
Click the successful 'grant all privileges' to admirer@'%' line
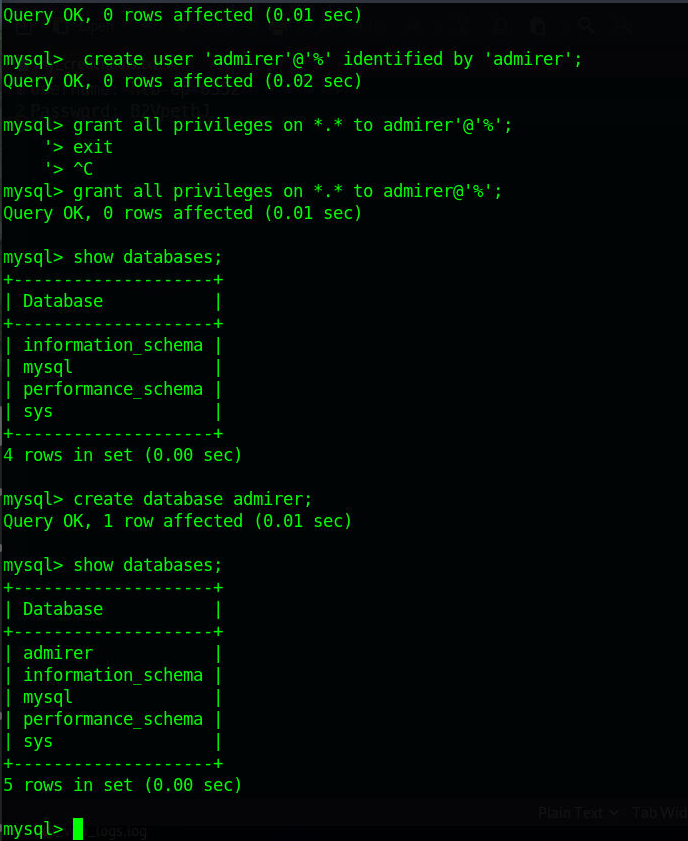coord(287,191)
